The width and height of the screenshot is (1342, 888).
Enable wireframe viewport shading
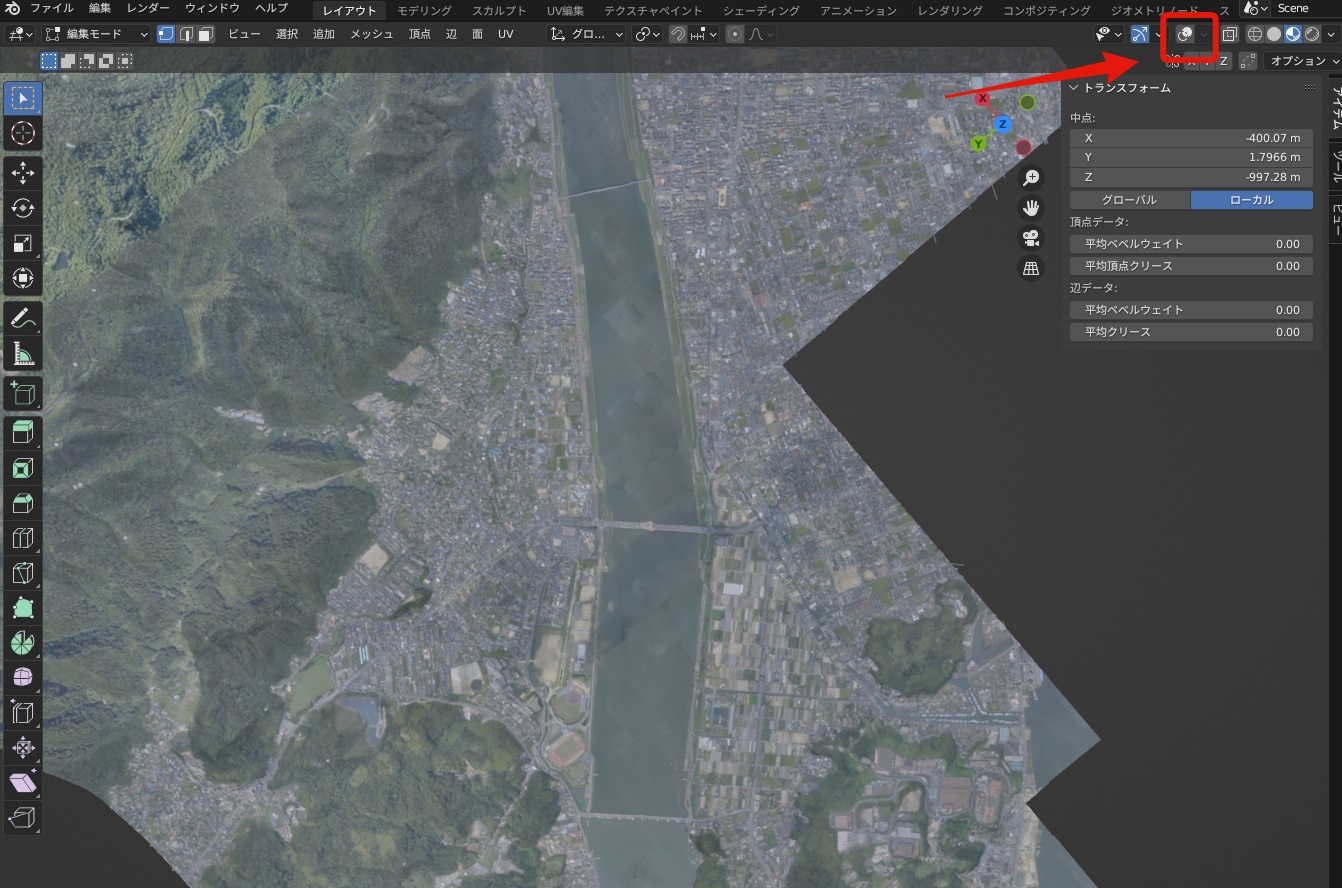1254,34
